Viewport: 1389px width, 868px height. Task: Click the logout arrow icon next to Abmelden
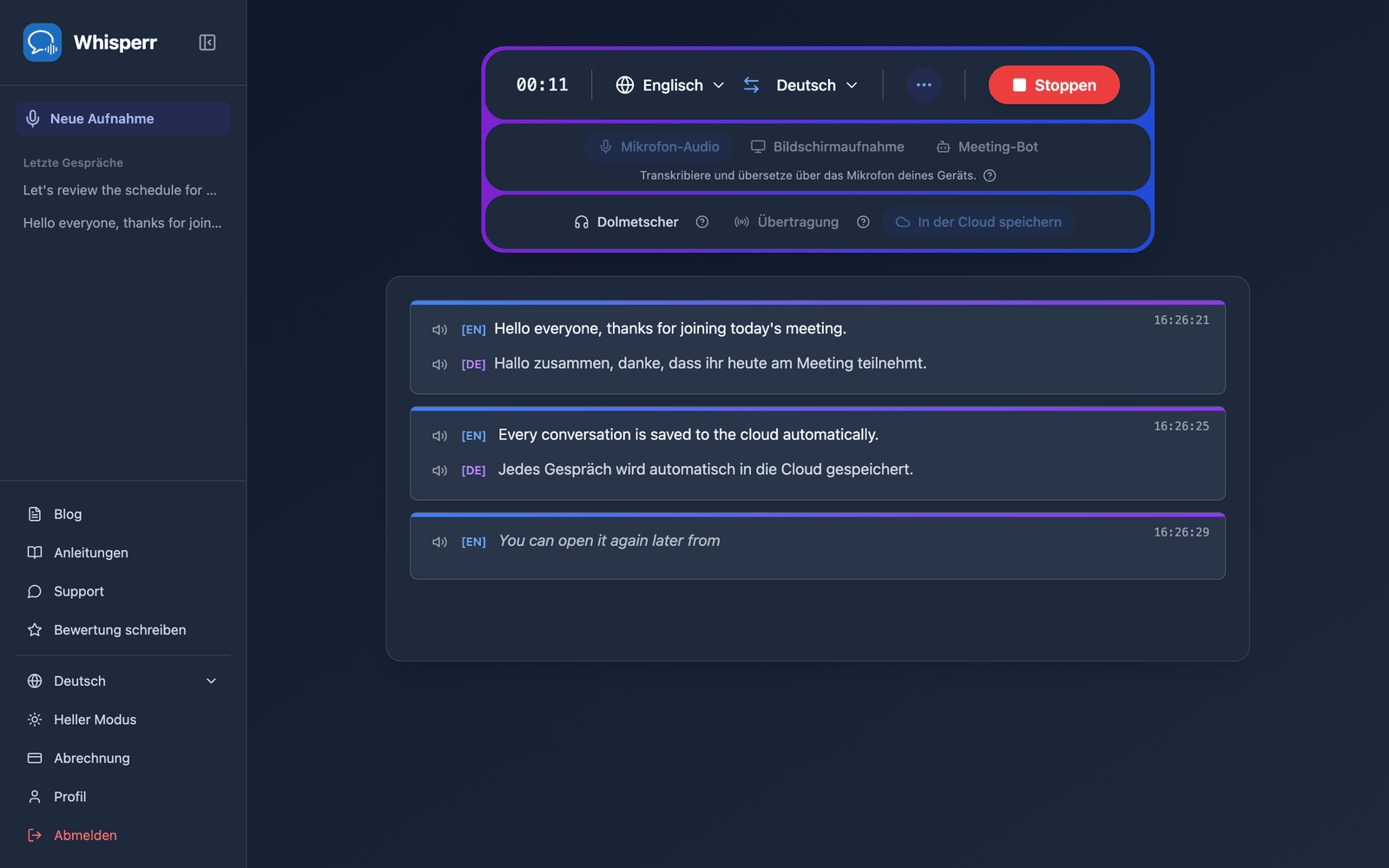point(35,835)
